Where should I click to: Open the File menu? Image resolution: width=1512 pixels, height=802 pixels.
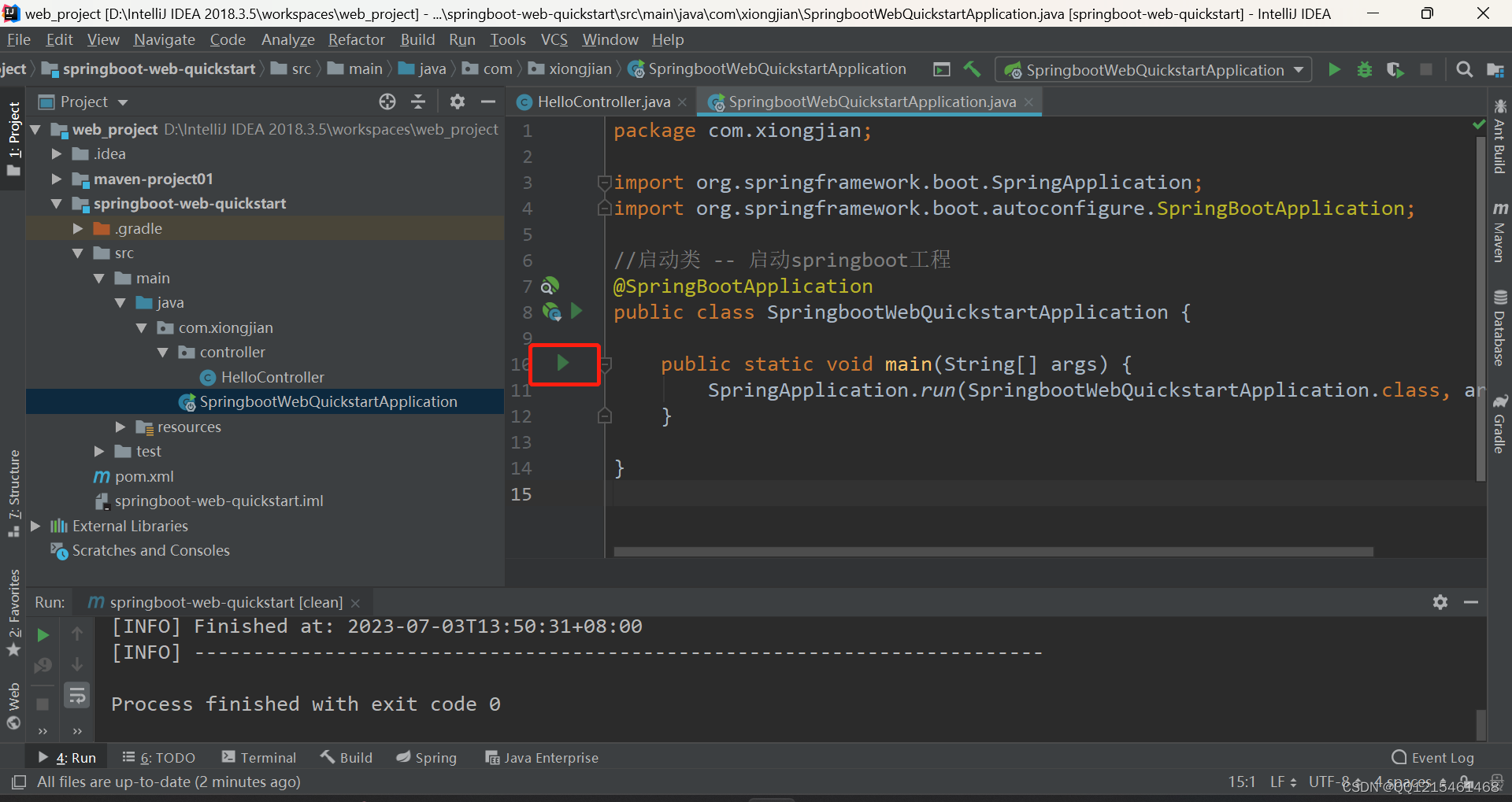[19, 39]
